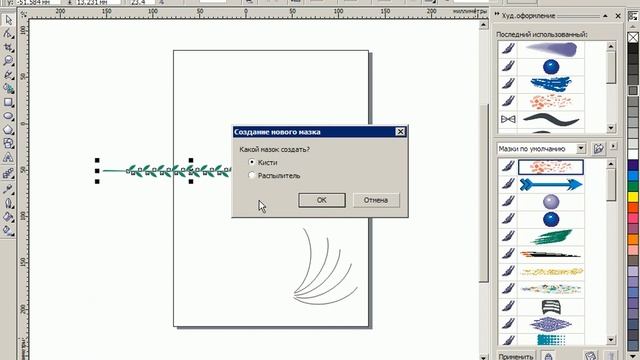Click strokes list scroll down arrow

coord(611,340)
